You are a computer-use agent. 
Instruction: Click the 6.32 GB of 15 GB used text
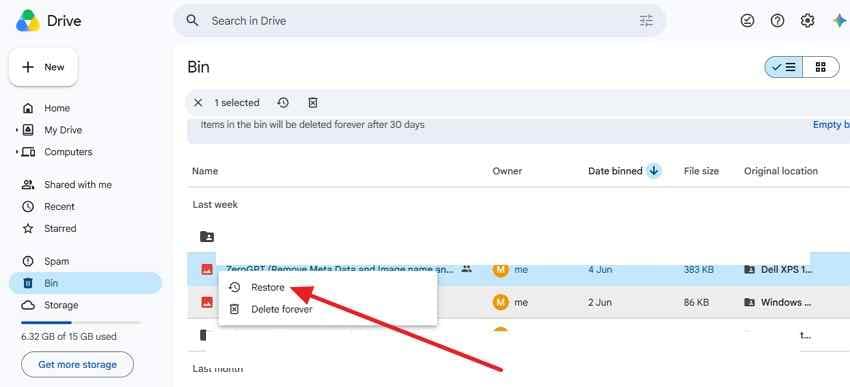coord(69,337)
